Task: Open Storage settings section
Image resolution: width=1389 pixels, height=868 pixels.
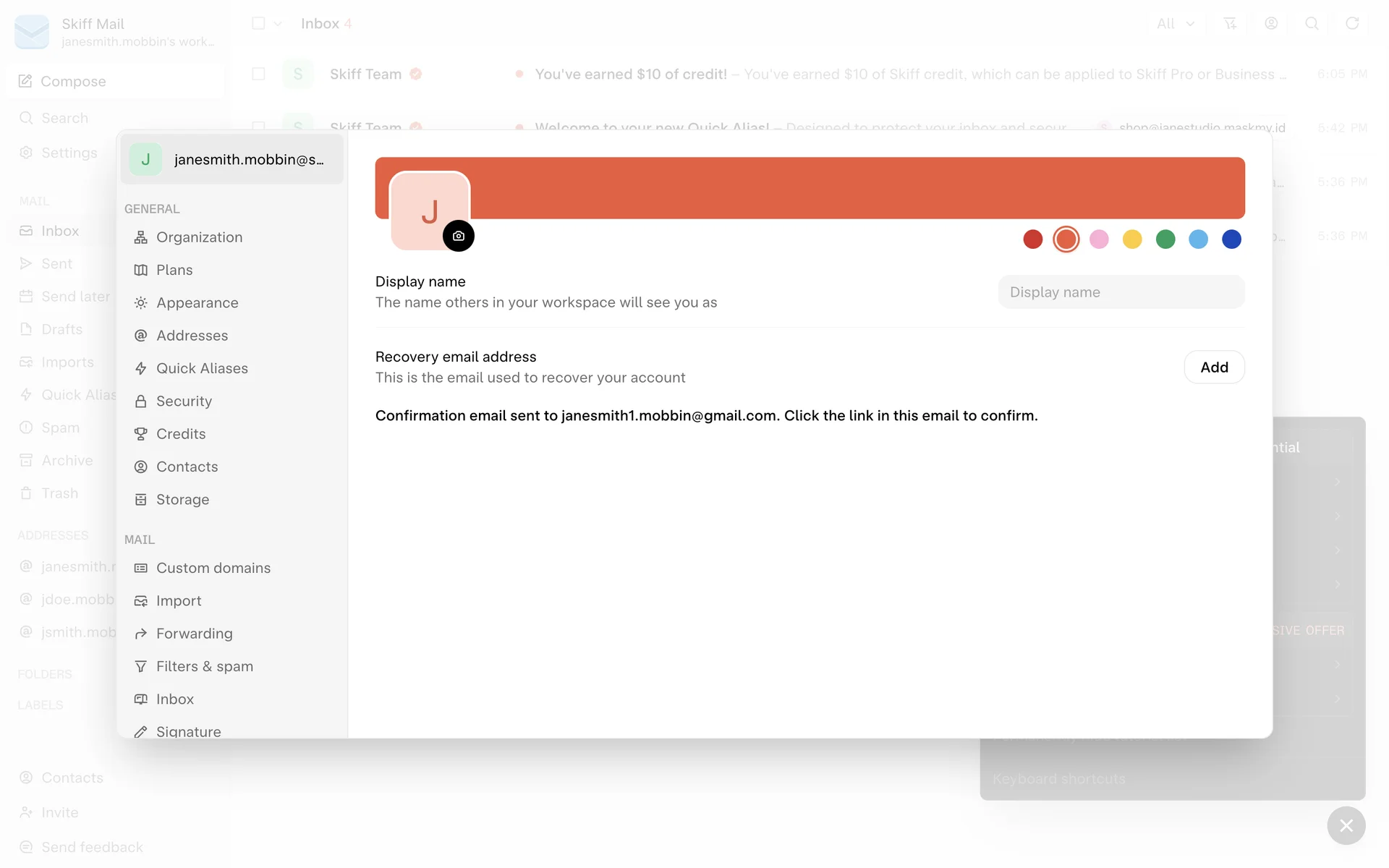Action: click(182, 499)
